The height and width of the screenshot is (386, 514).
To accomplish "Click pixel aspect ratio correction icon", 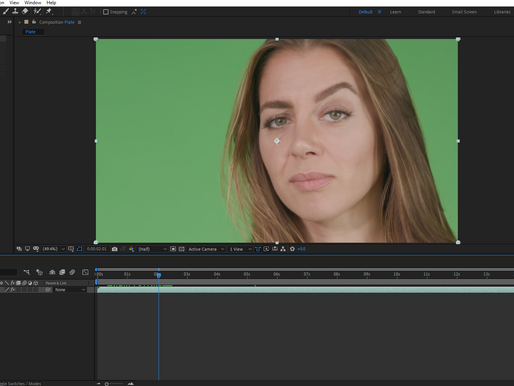I will tap(258, 249).
